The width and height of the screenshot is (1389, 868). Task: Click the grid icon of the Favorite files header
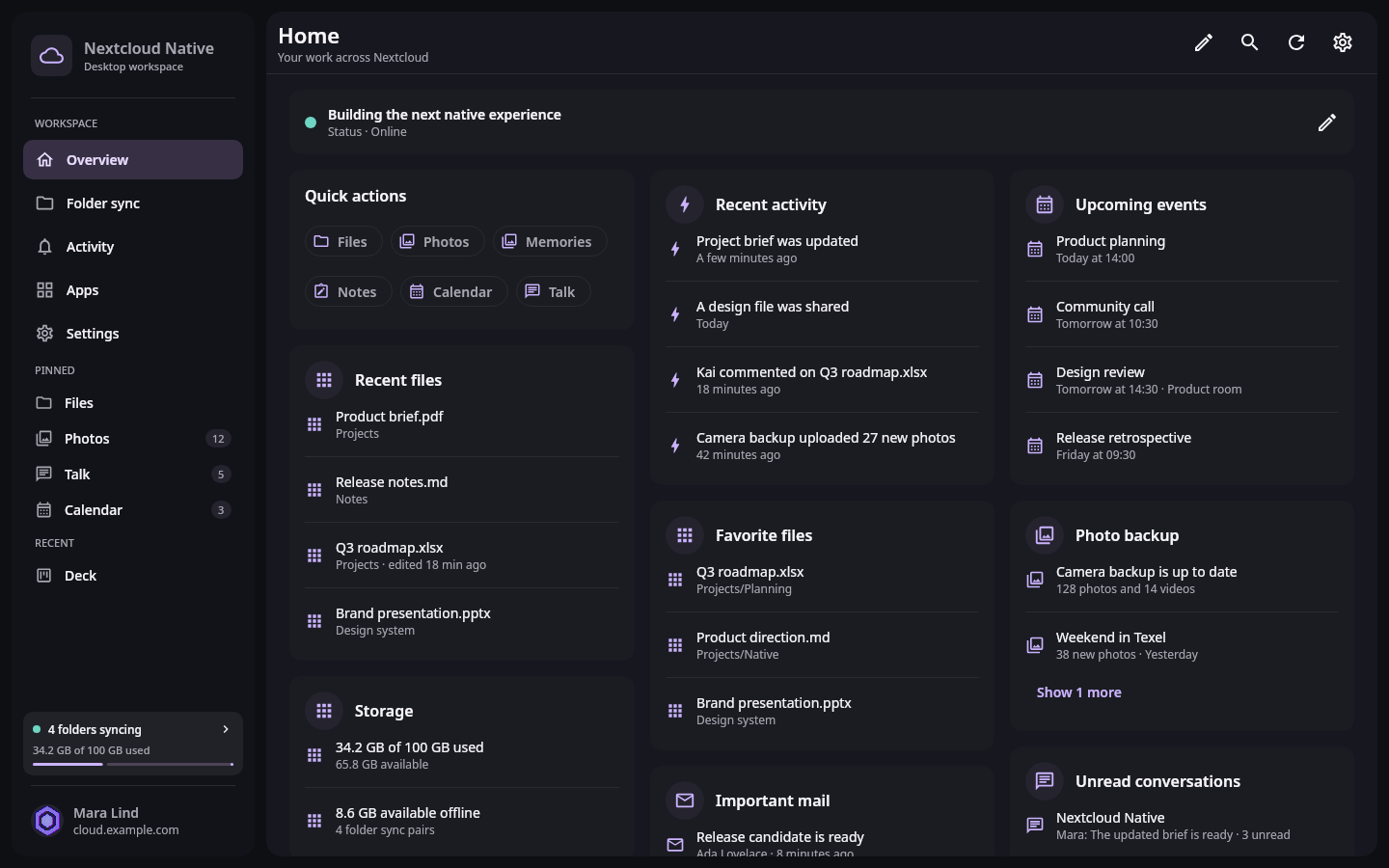[x=685, y=535]
